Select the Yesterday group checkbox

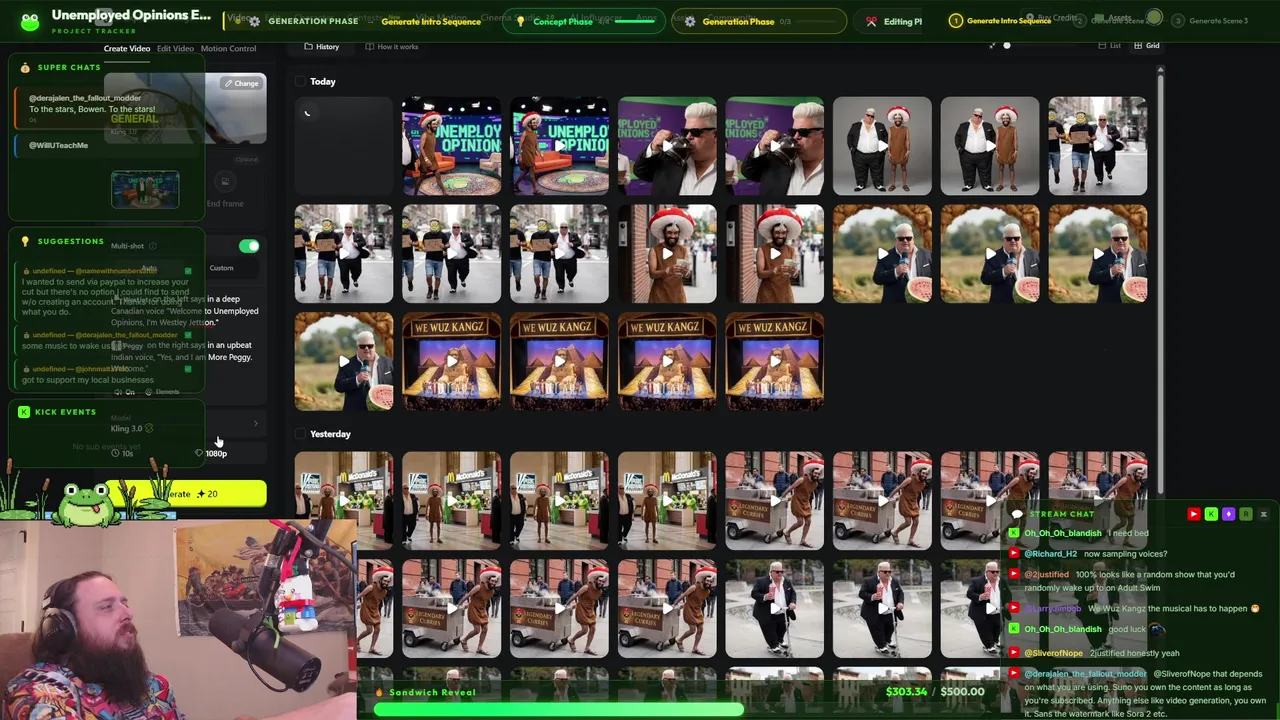point(300,434)
